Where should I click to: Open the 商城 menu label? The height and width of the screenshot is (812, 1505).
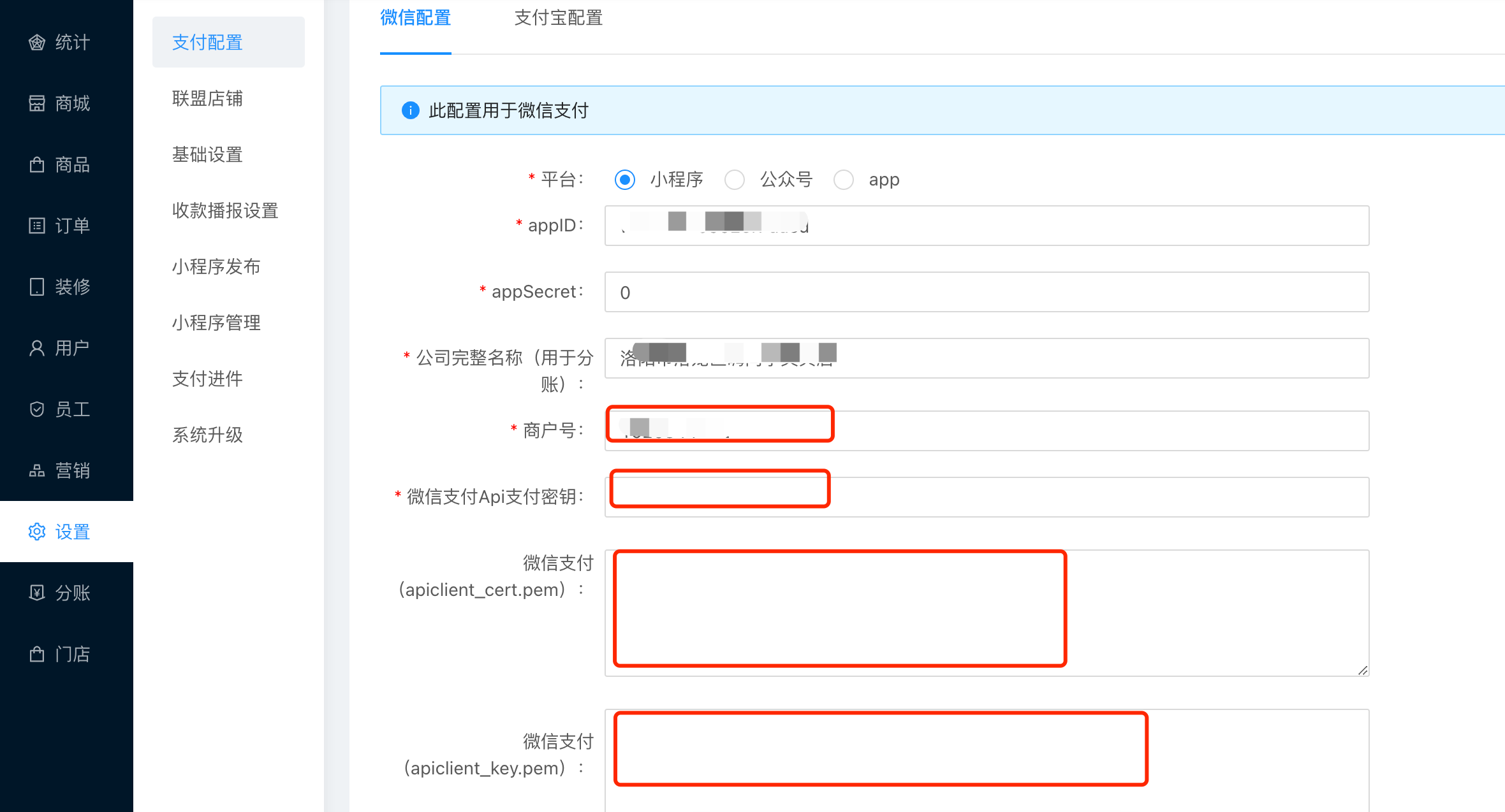pyautogui.click(x=73, y=103)
